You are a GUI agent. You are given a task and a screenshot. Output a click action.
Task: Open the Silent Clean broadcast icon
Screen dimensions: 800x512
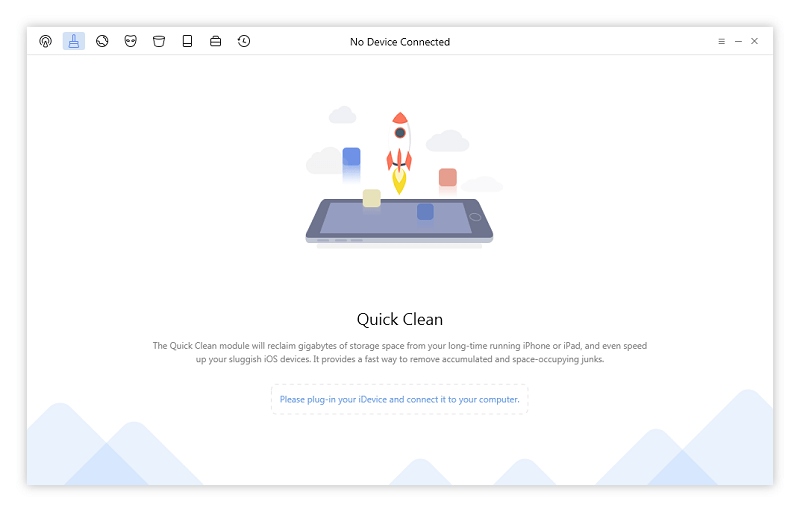tap(45, 41)
